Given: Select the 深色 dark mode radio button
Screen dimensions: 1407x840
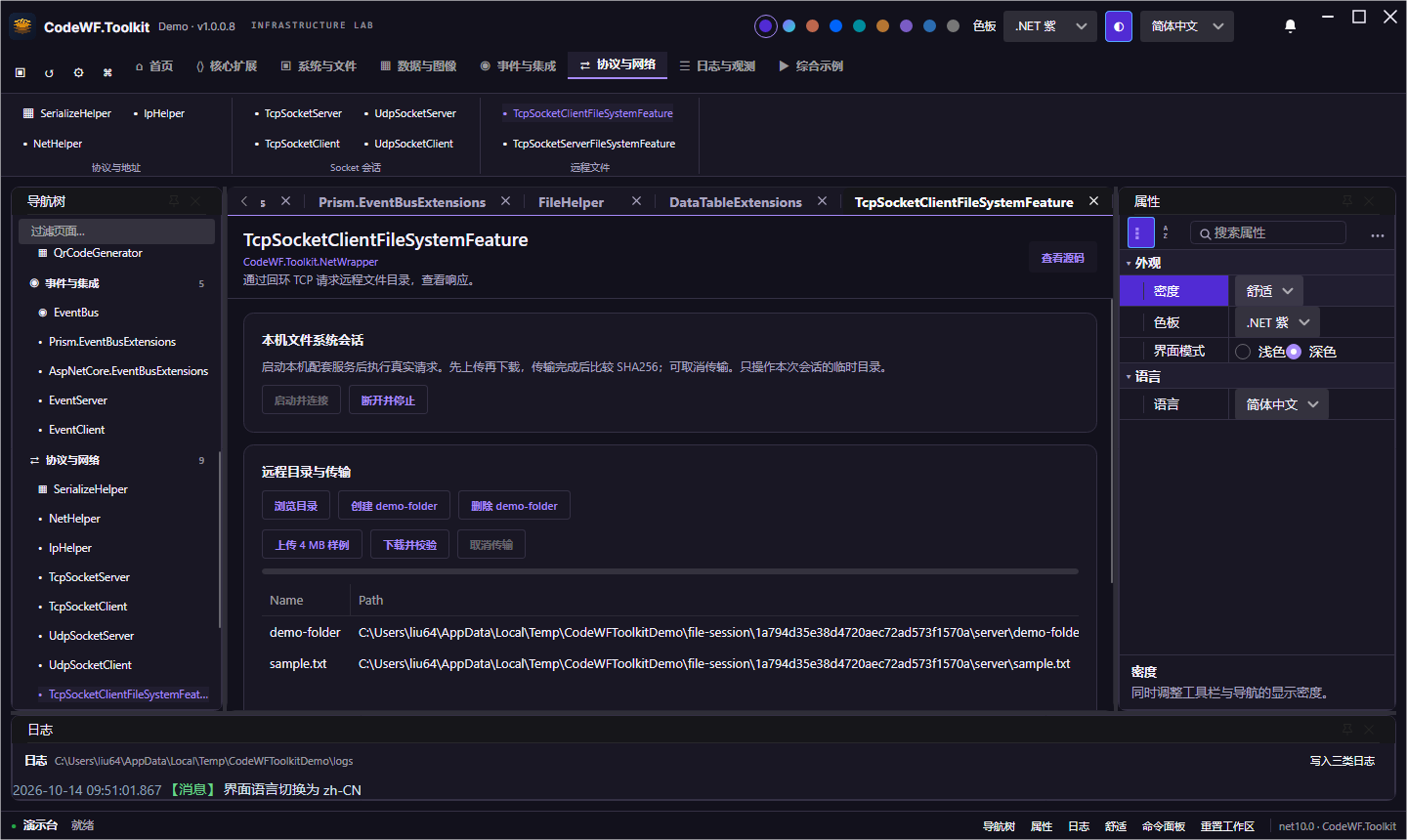Looking at the screenshot, I should [1294, 352].
